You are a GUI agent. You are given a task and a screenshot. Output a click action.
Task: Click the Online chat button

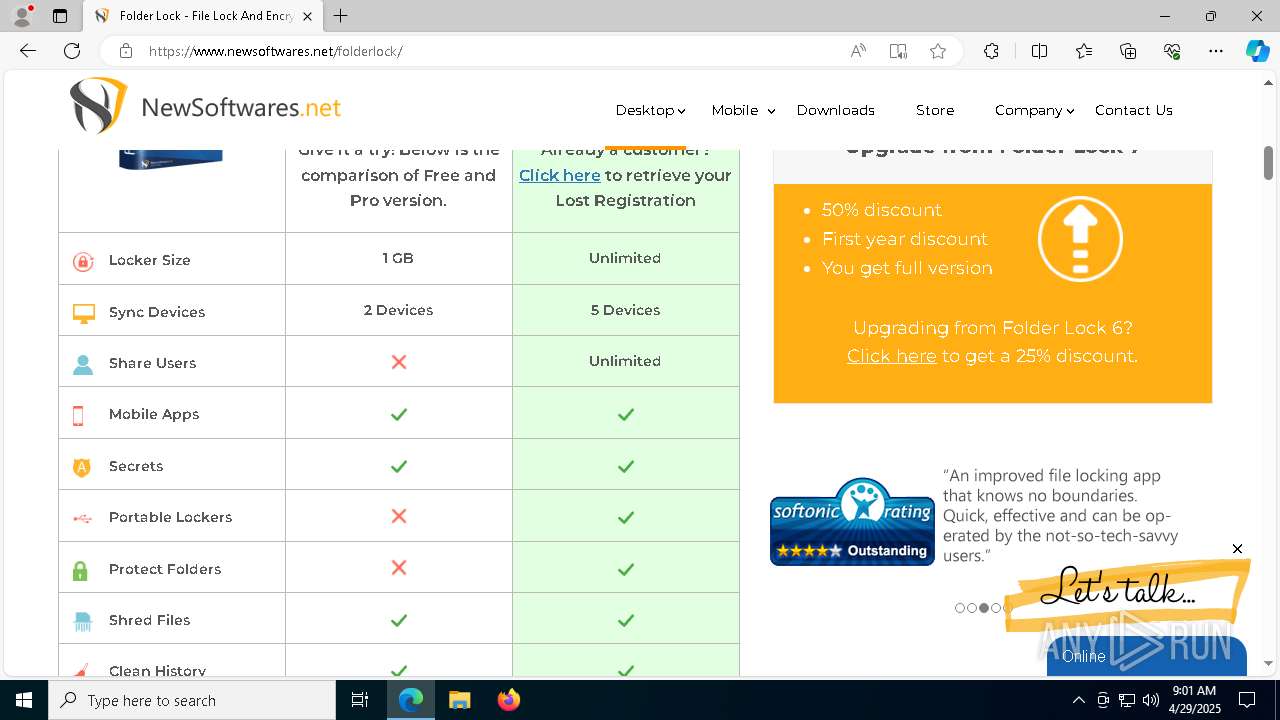[1146, 656]
